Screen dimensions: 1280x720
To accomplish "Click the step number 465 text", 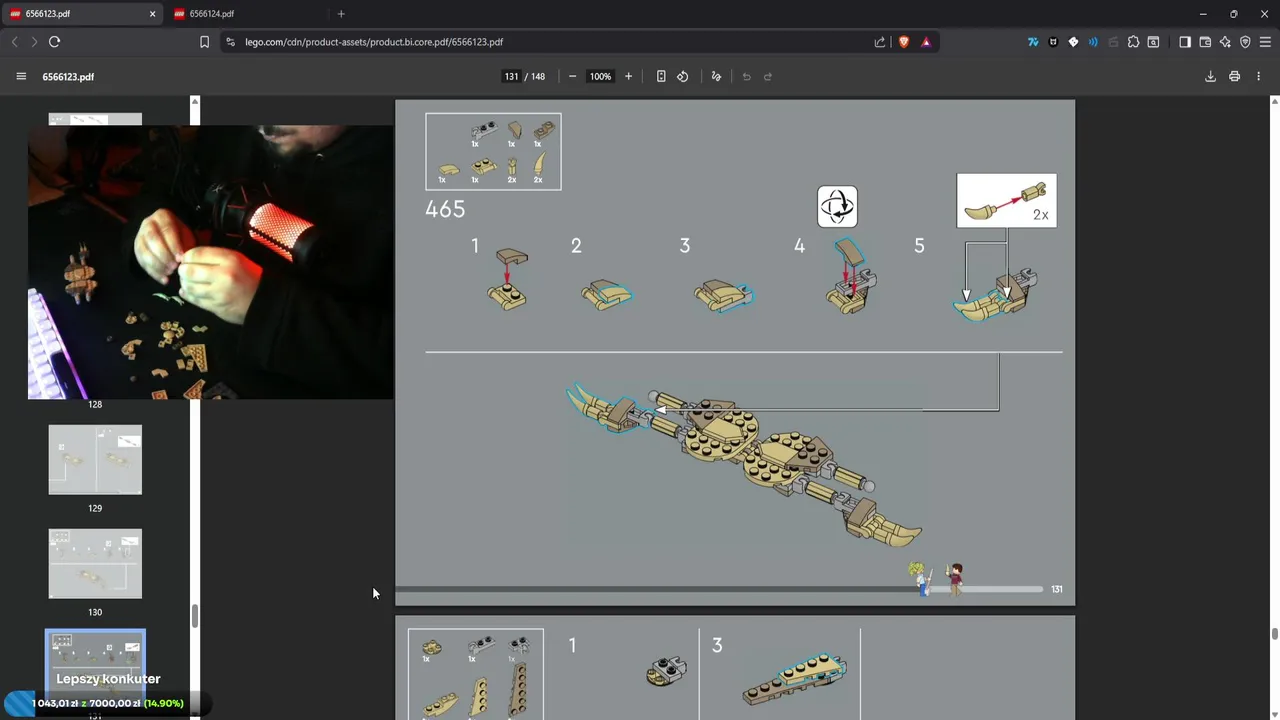I will coord(445,209).
